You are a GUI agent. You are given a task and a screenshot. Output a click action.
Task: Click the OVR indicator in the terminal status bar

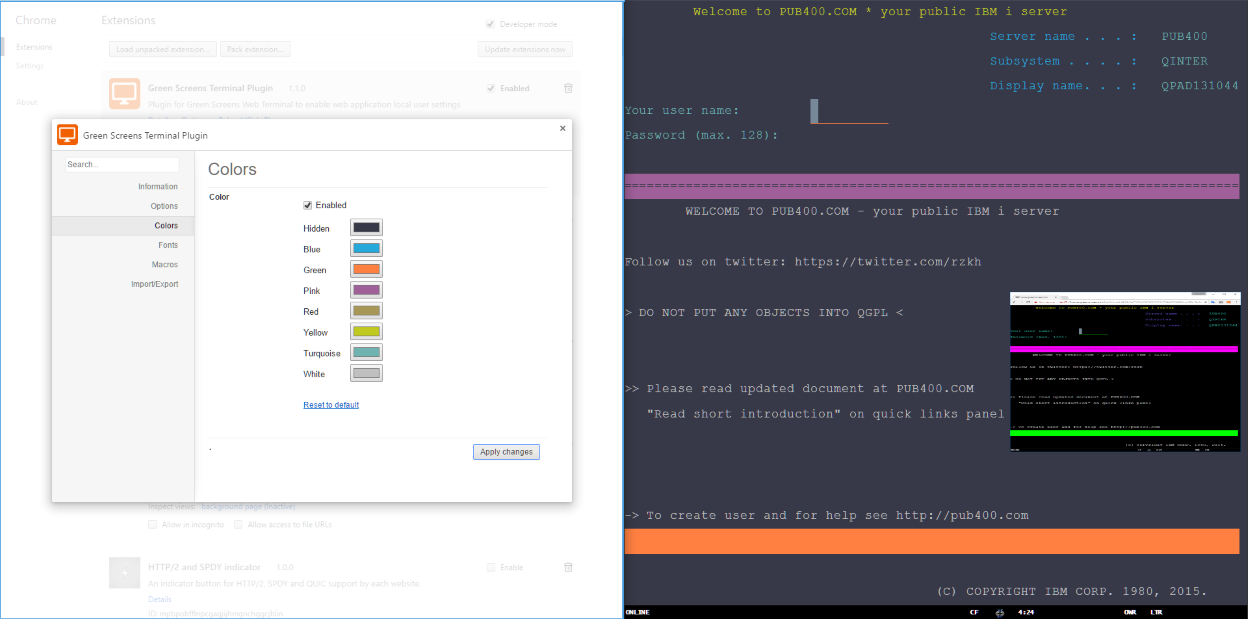(x=1128, y=612)
